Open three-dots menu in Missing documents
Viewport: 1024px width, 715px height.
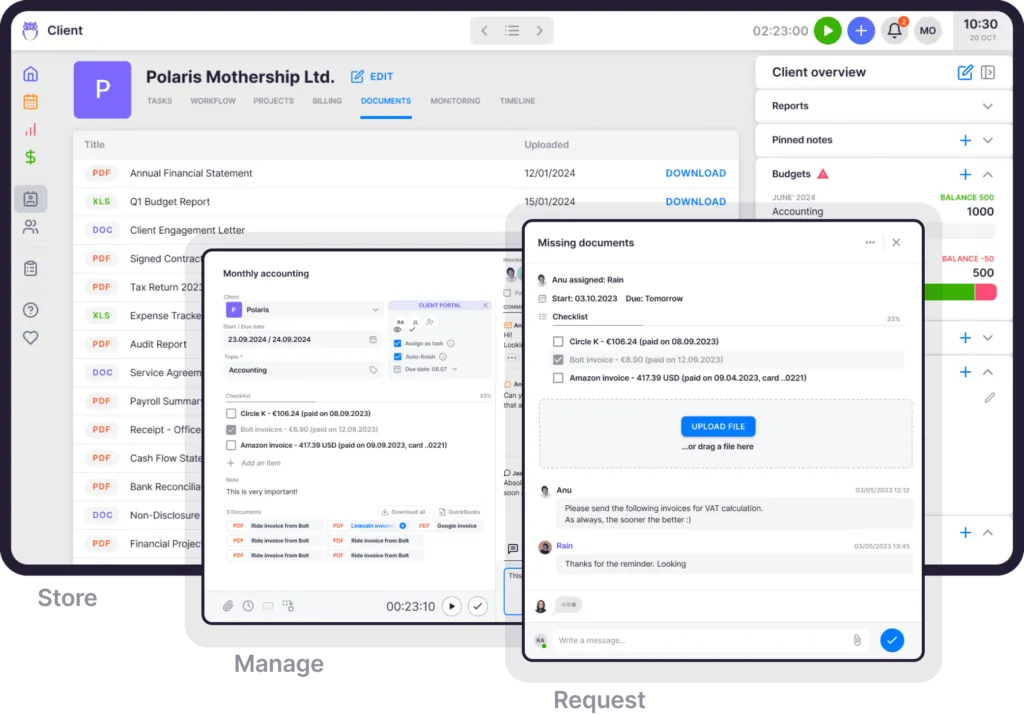(x=870, y=242)
